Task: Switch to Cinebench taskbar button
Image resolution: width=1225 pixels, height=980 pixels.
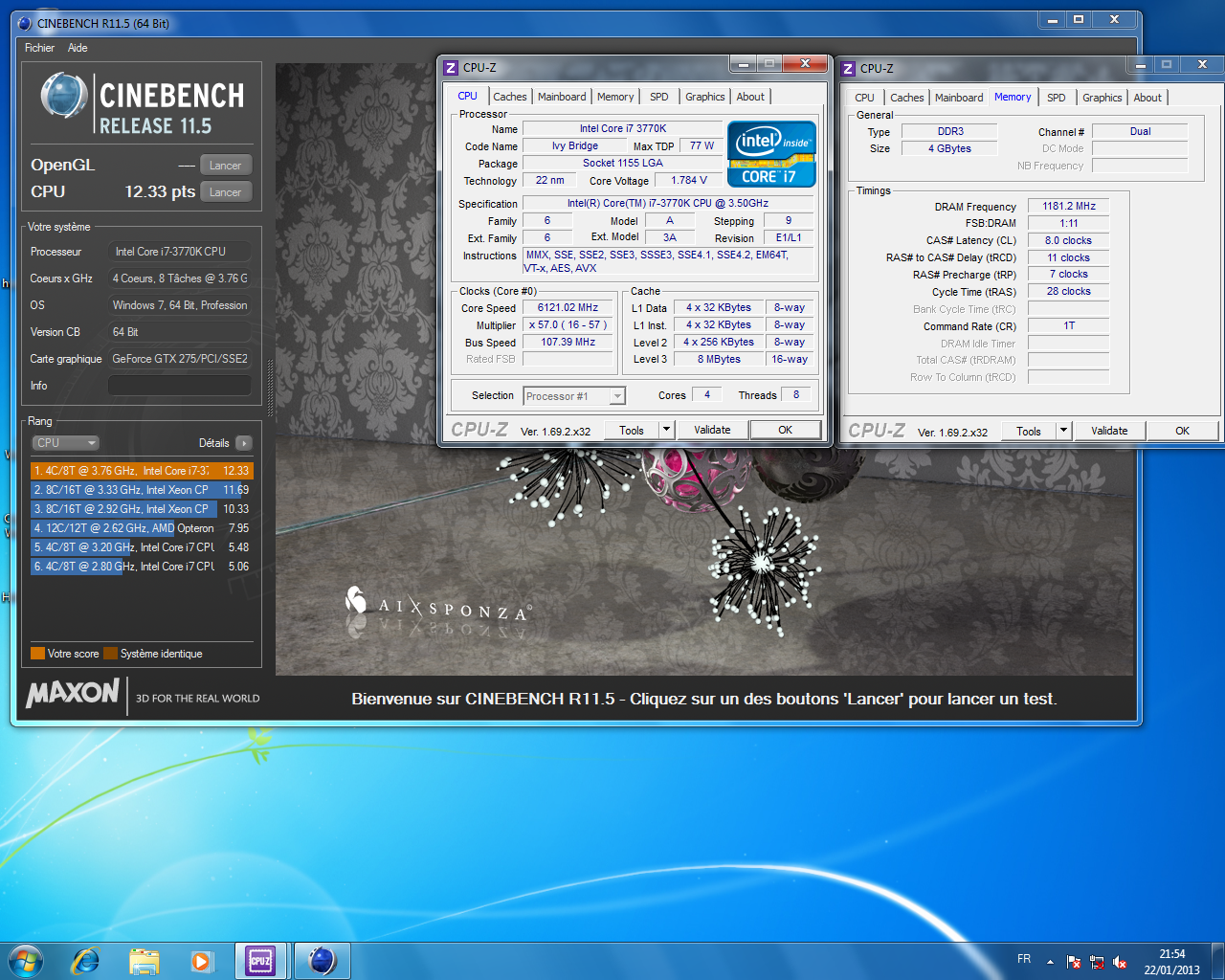Action: pyautogui.click(x=322, y=961)
